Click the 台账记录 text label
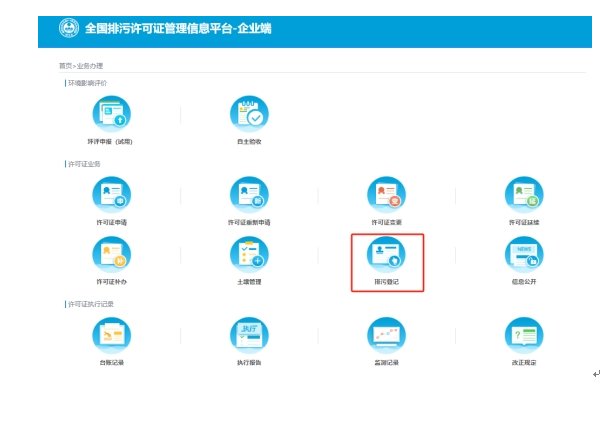The height and width of the screenshot is (443, 612). [x=112, y=363]
